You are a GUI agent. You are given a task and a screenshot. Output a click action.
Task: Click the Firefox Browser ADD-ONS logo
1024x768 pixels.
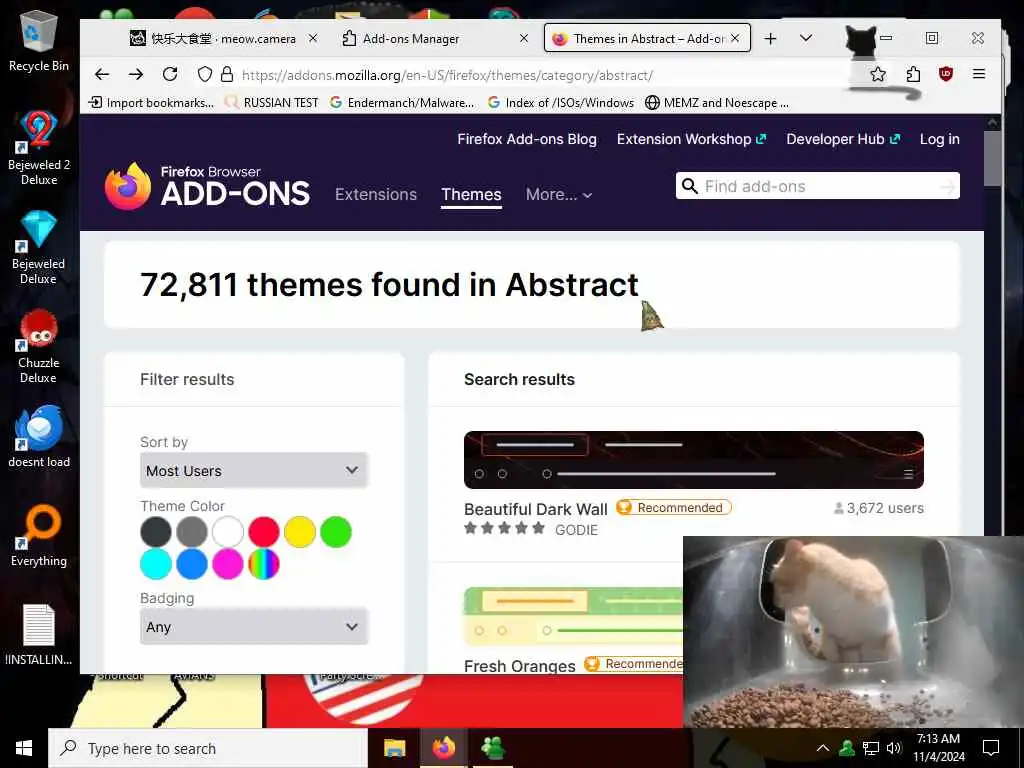207,187
